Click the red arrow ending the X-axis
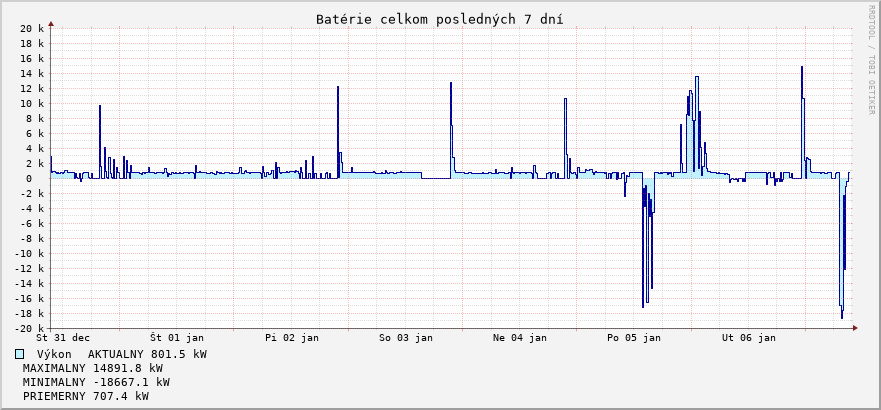This screenshot has height=410, width=881. pyautogui.click(x=857, y=328)
